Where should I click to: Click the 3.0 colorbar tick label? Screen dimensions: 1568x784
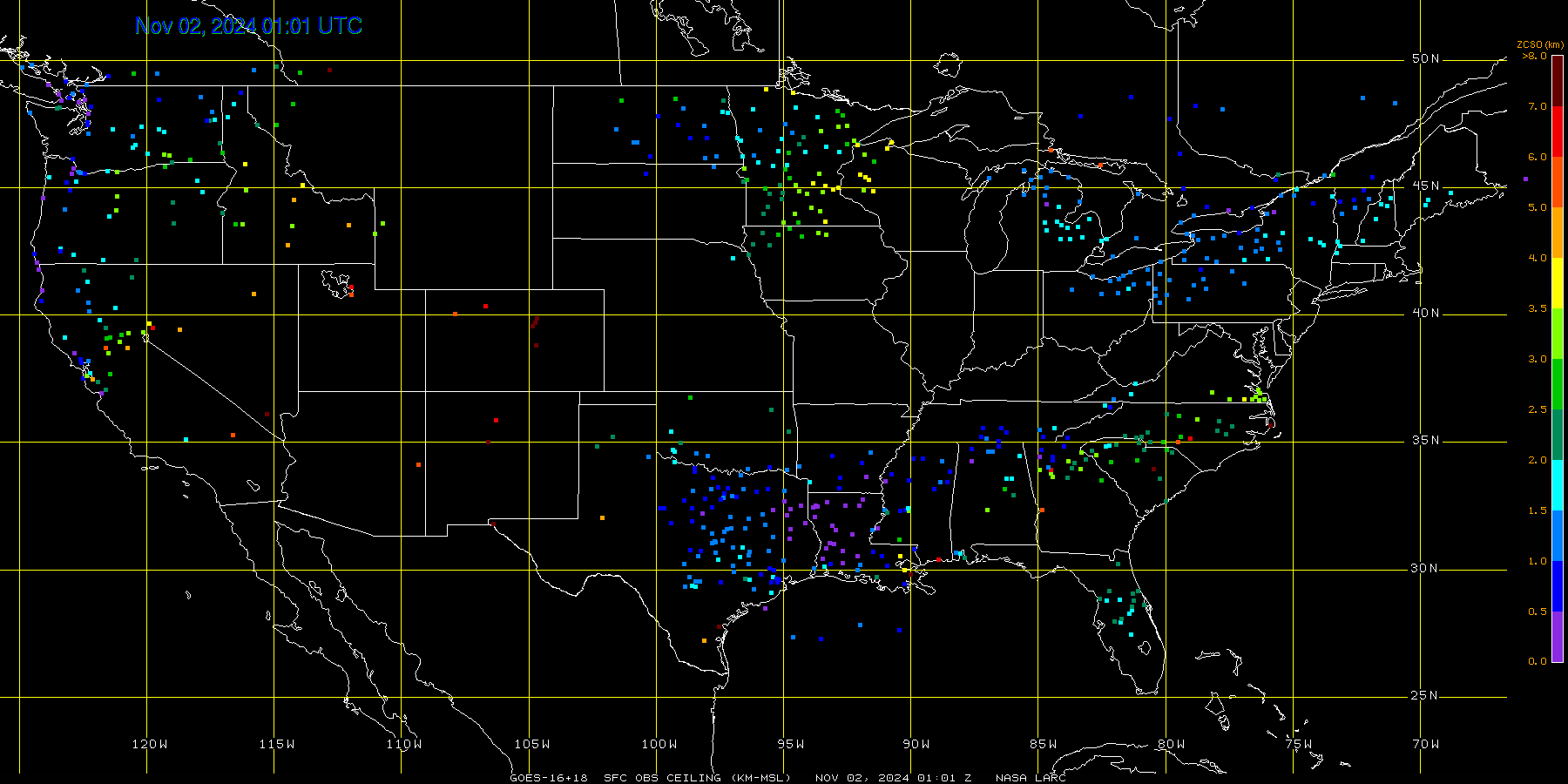coord(1538,360)
